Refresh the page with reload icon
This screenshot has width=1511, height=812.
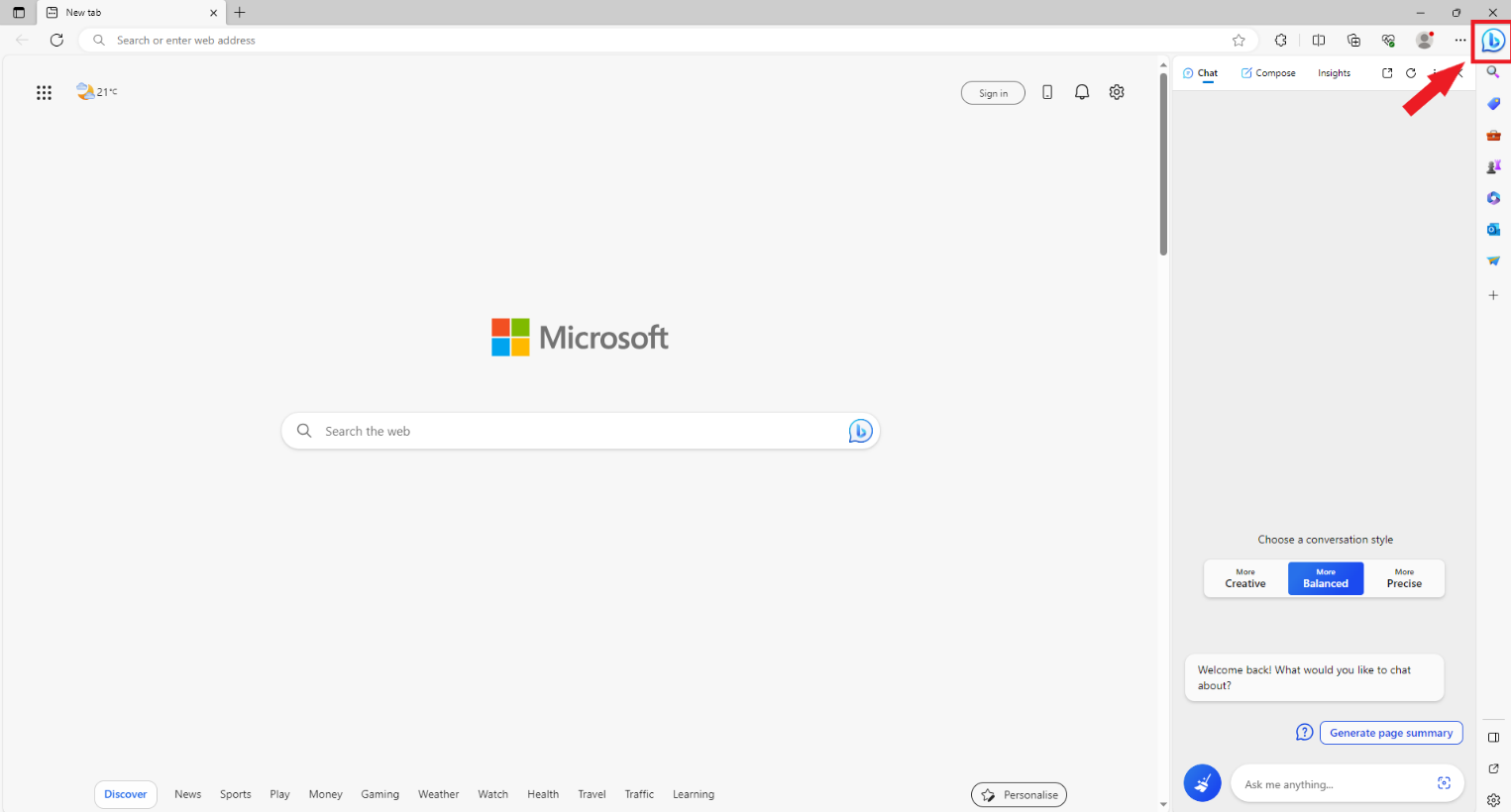tap(56, 41)
